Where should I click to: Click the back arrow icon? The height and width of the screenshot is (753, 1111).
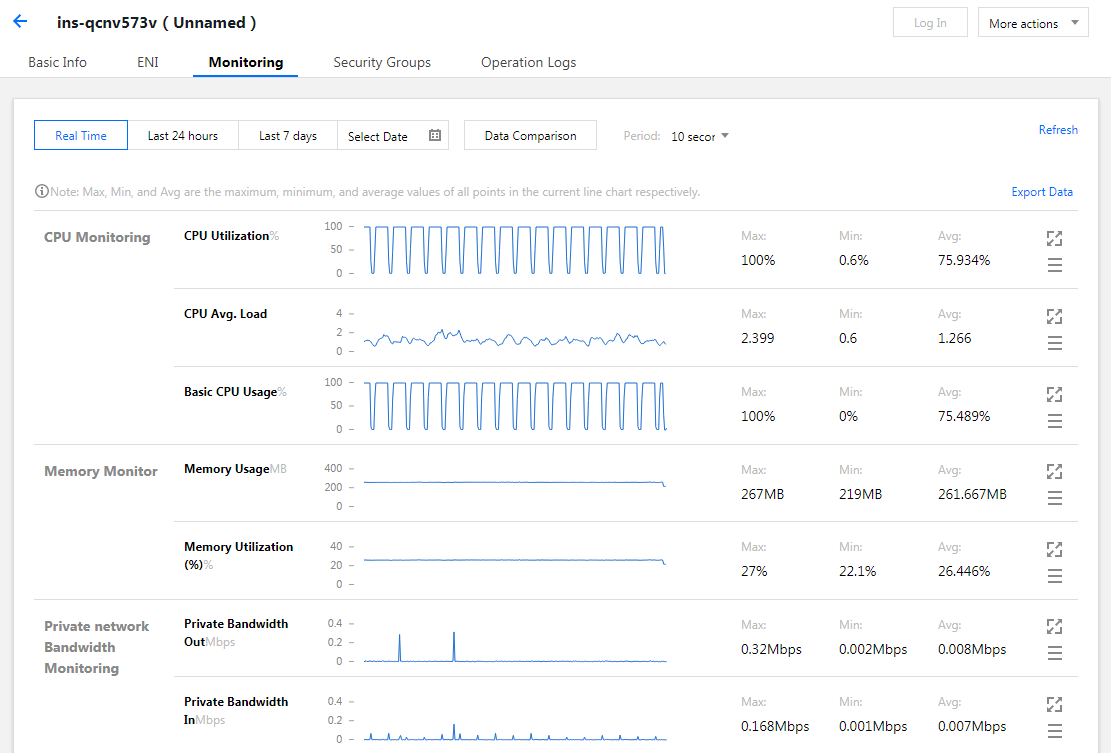[20, 22]
